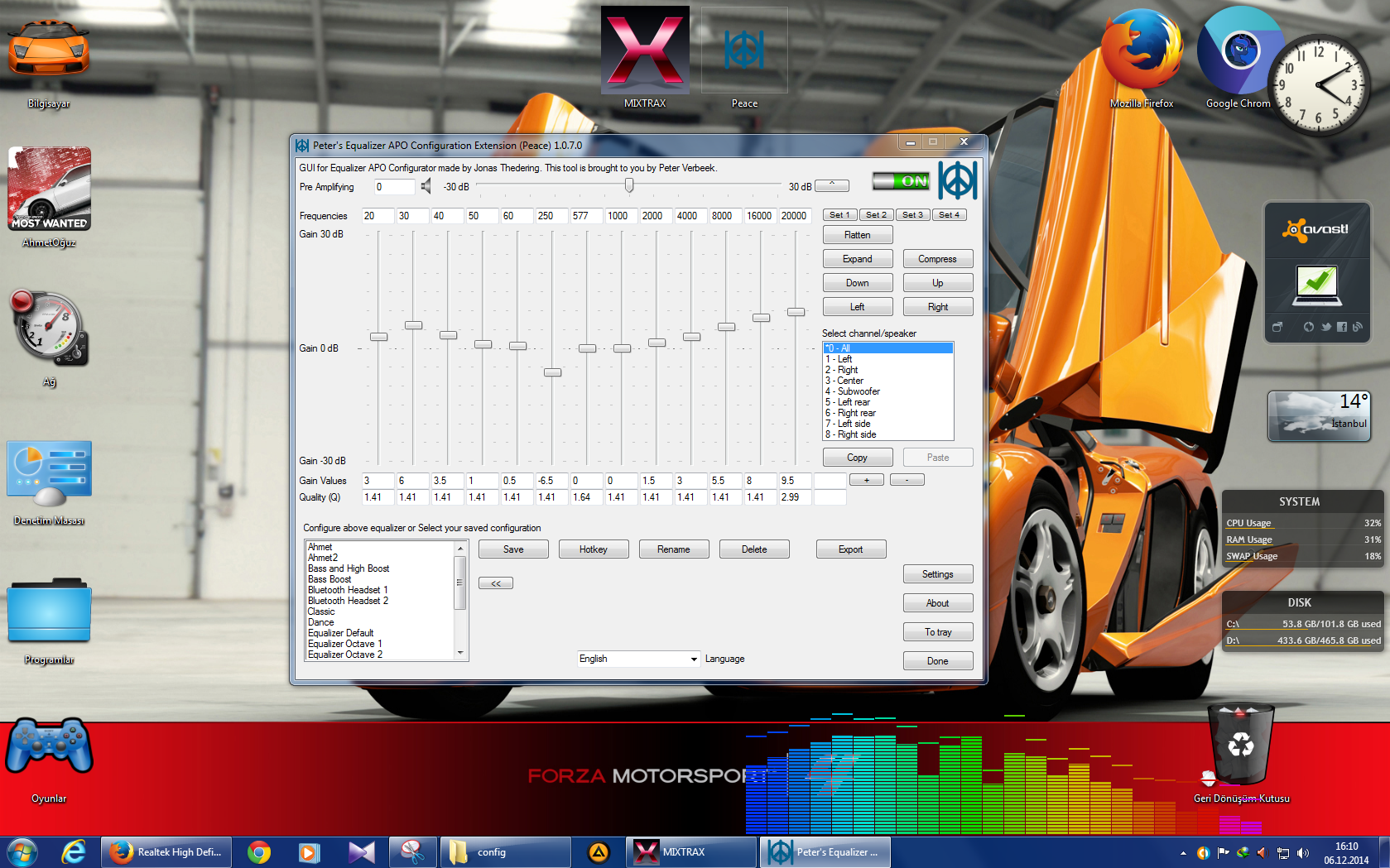This screenshot has width=1390, height=868.
Task: Open the Programlar folder icon
Action: tap(49, 621)
